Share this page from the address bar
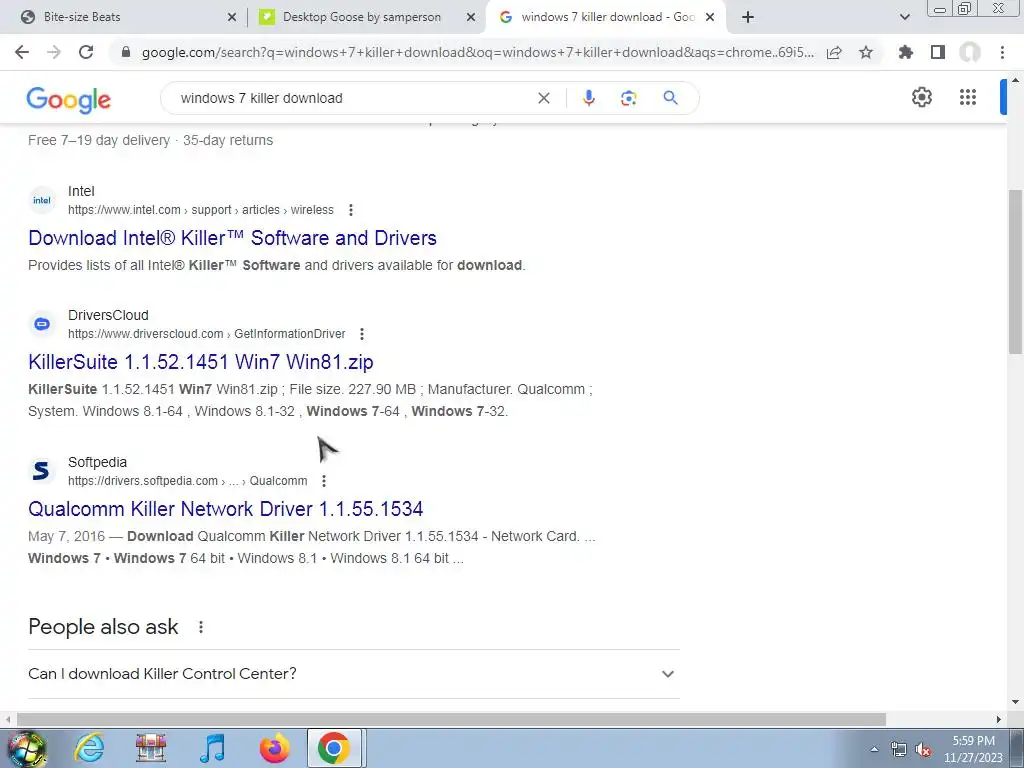Viewport: 1024px width, 768px height. click(x=834, y=53)
